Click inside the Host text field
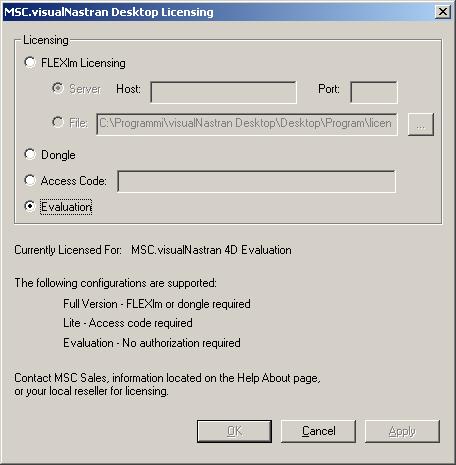Image resolution: width=456 pixels, height=465 pixels. (223, 92)
